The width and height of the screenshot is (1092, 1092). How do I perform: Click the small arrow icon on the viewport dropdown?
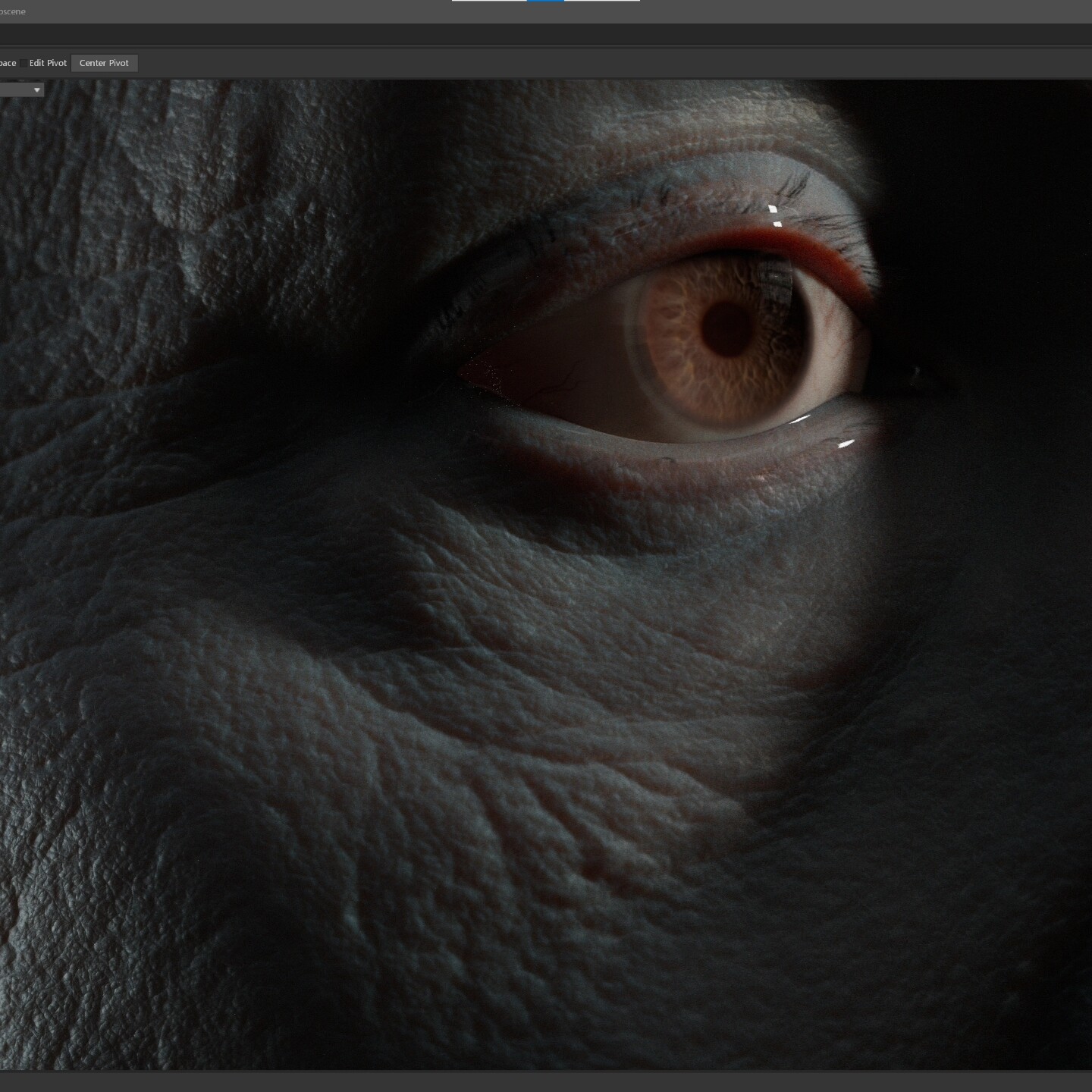(35, 89)
